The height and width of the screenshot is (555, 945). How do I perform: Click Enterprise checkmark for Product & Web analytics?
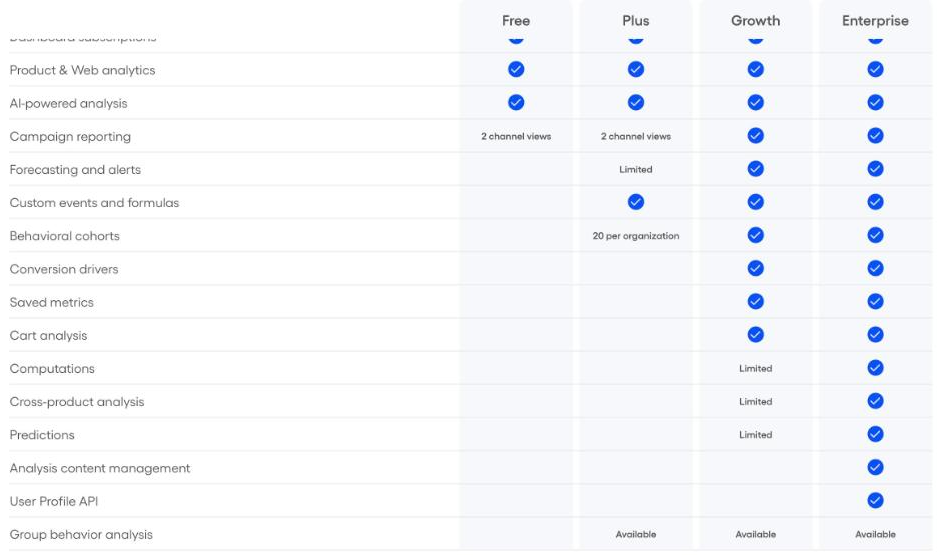(x=876, y=69)
